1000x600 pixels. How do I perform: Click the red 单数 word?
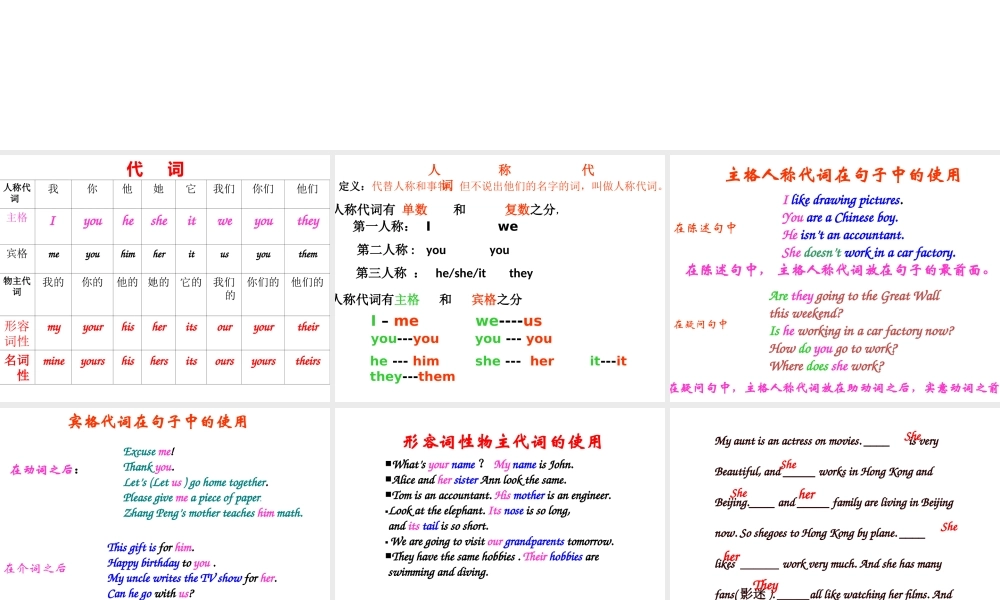click(x=414, y=210)
